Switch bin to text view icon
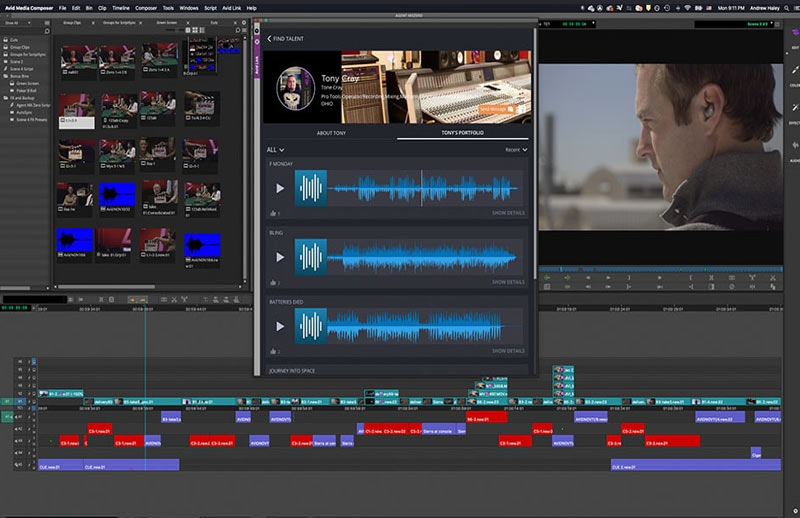800x518 pixels. coord(188,31)
